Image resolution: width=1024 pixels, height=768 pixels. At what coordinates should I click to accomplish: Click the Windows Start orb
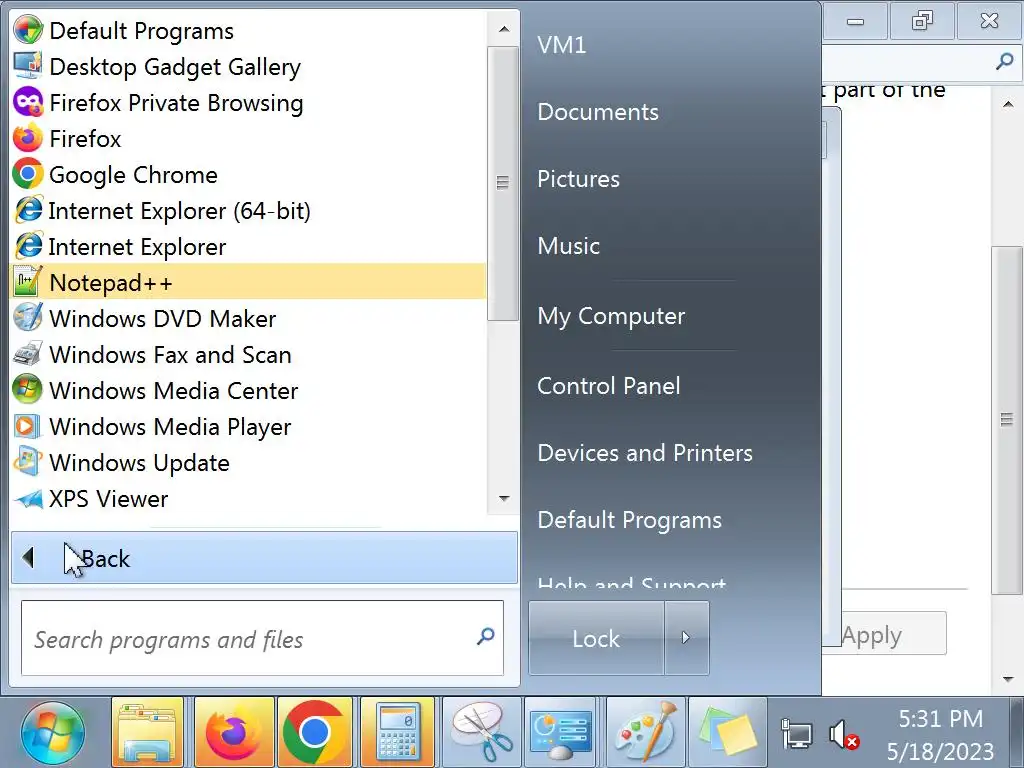click(x=53, y=733)
